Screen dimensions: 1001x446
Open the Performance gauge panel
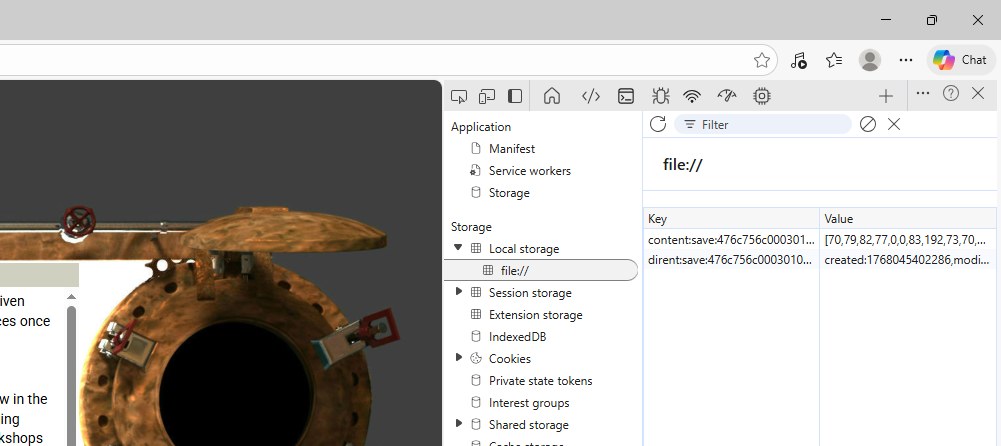click(727, 96)
